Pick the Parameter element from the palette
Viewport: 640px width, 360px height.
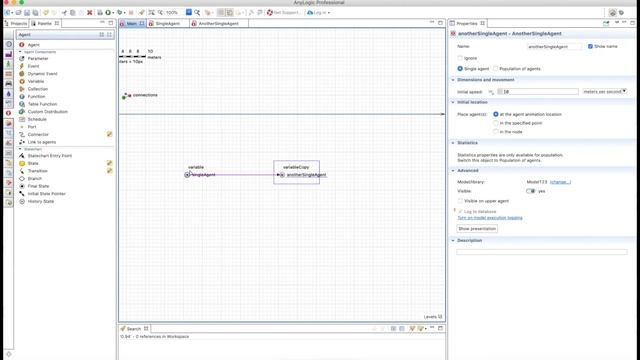coord(38,58)
